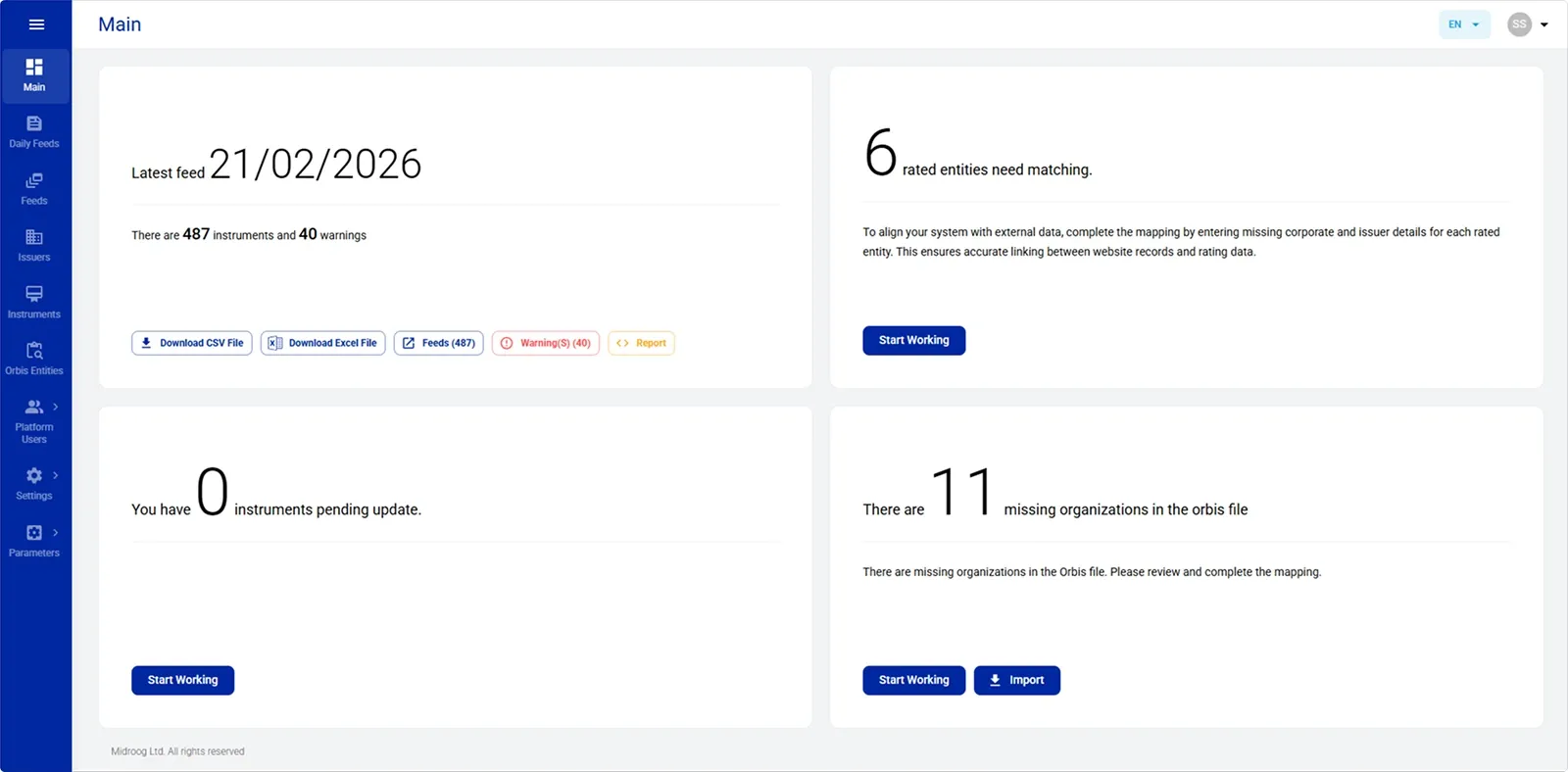Download the CSV file
This screenshot has width=1568, height=772.
(192, 343)
